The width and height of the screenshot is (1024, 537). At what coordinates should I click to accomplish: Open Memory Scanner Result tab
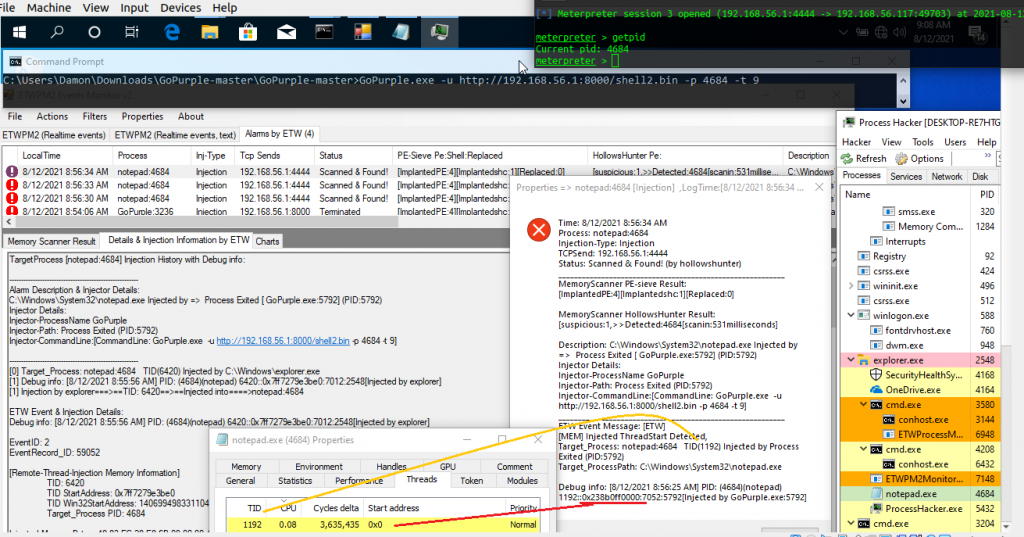52,241
